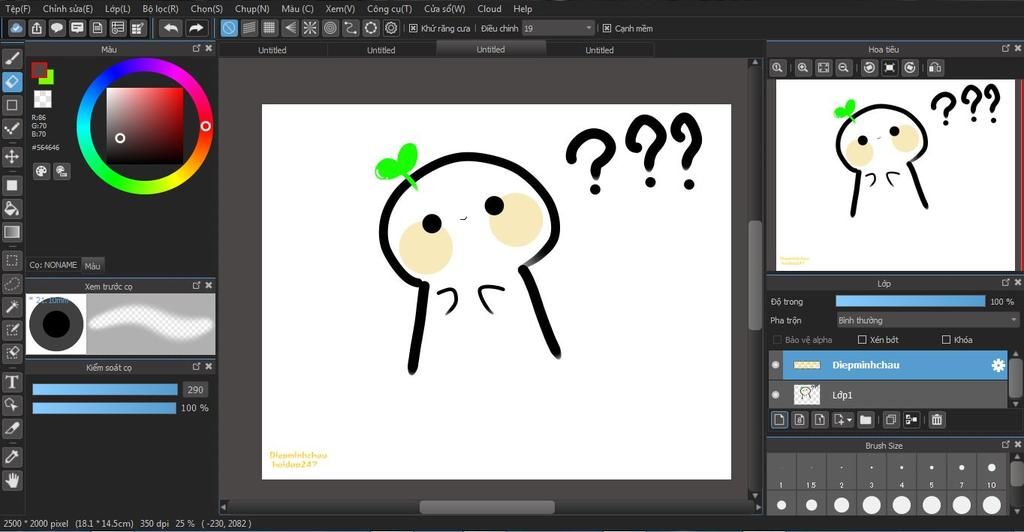Select the Move tool

pyautogui.click(x=12, y=157)
